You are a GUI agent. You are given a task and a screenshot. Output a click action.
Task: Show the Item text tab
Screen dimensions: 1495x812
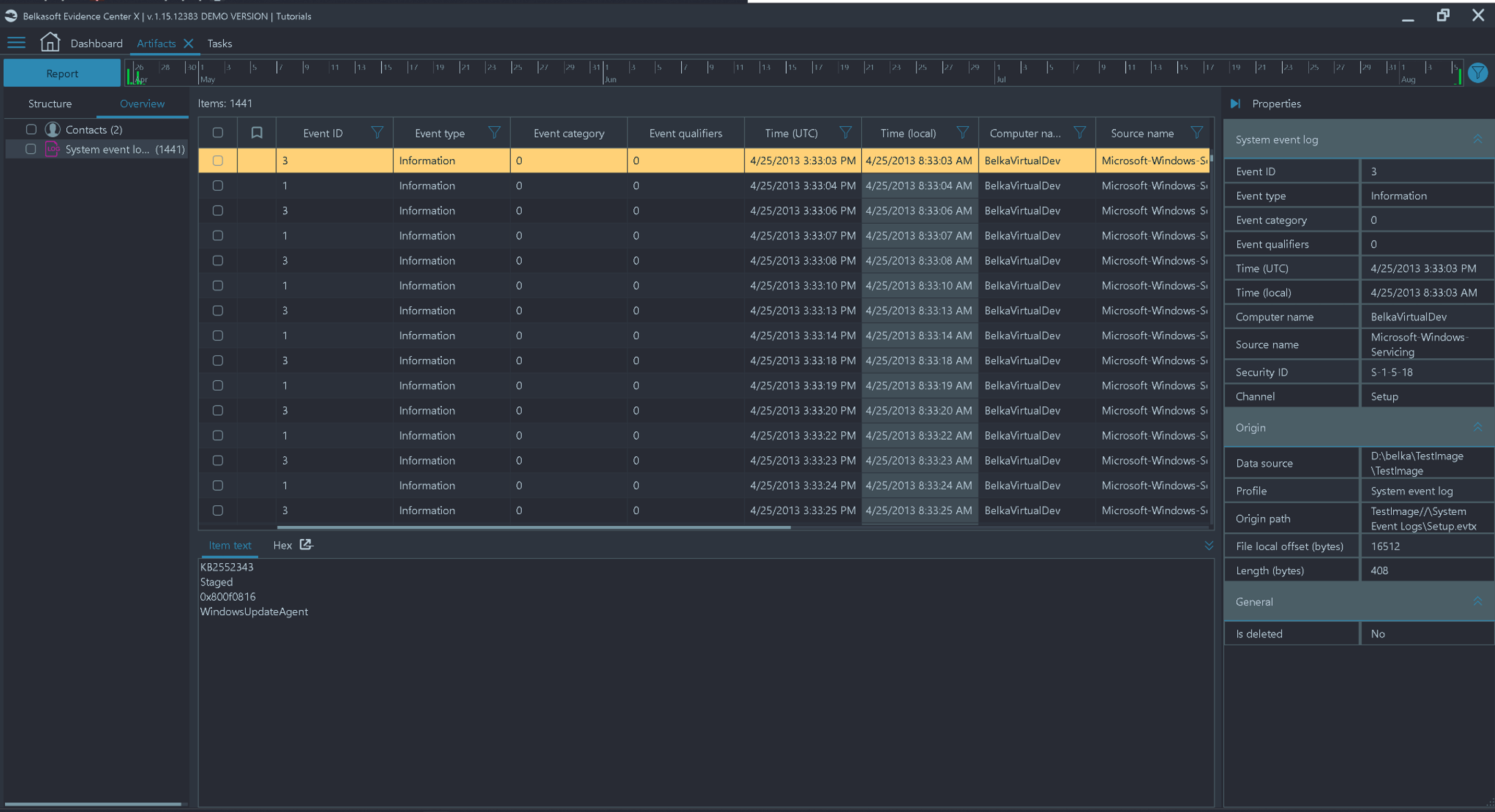[x=230, y=545]
